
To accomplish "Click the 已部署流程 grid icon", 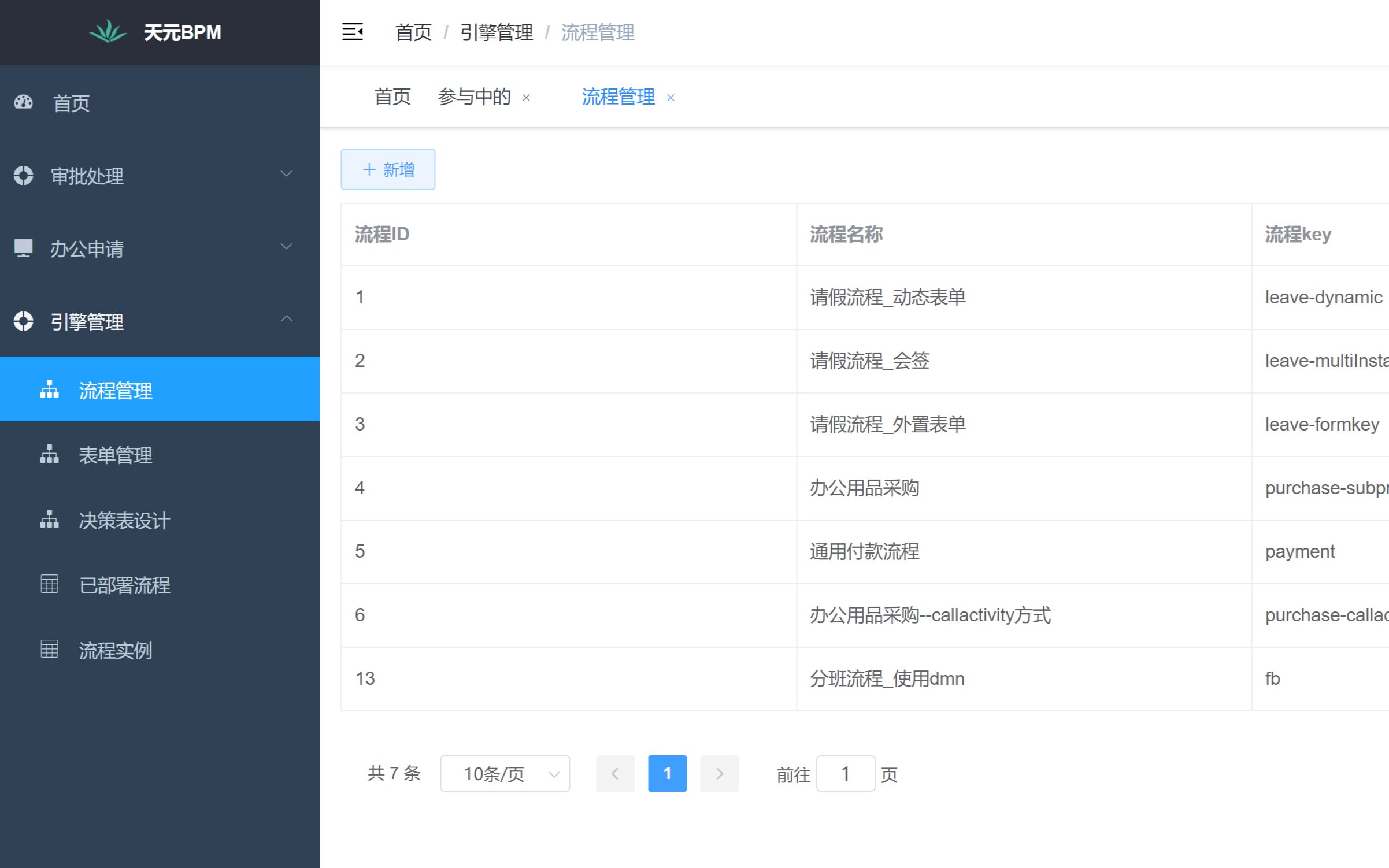I will pos(49,584).
